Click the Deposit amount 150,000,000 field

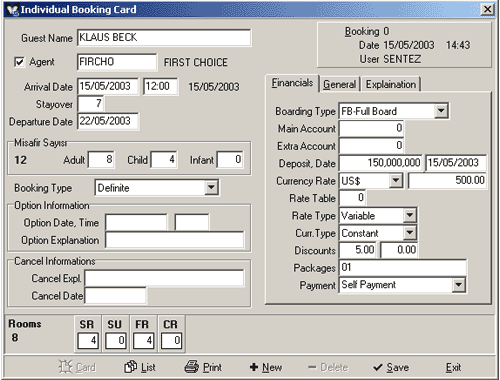[380, 163]
